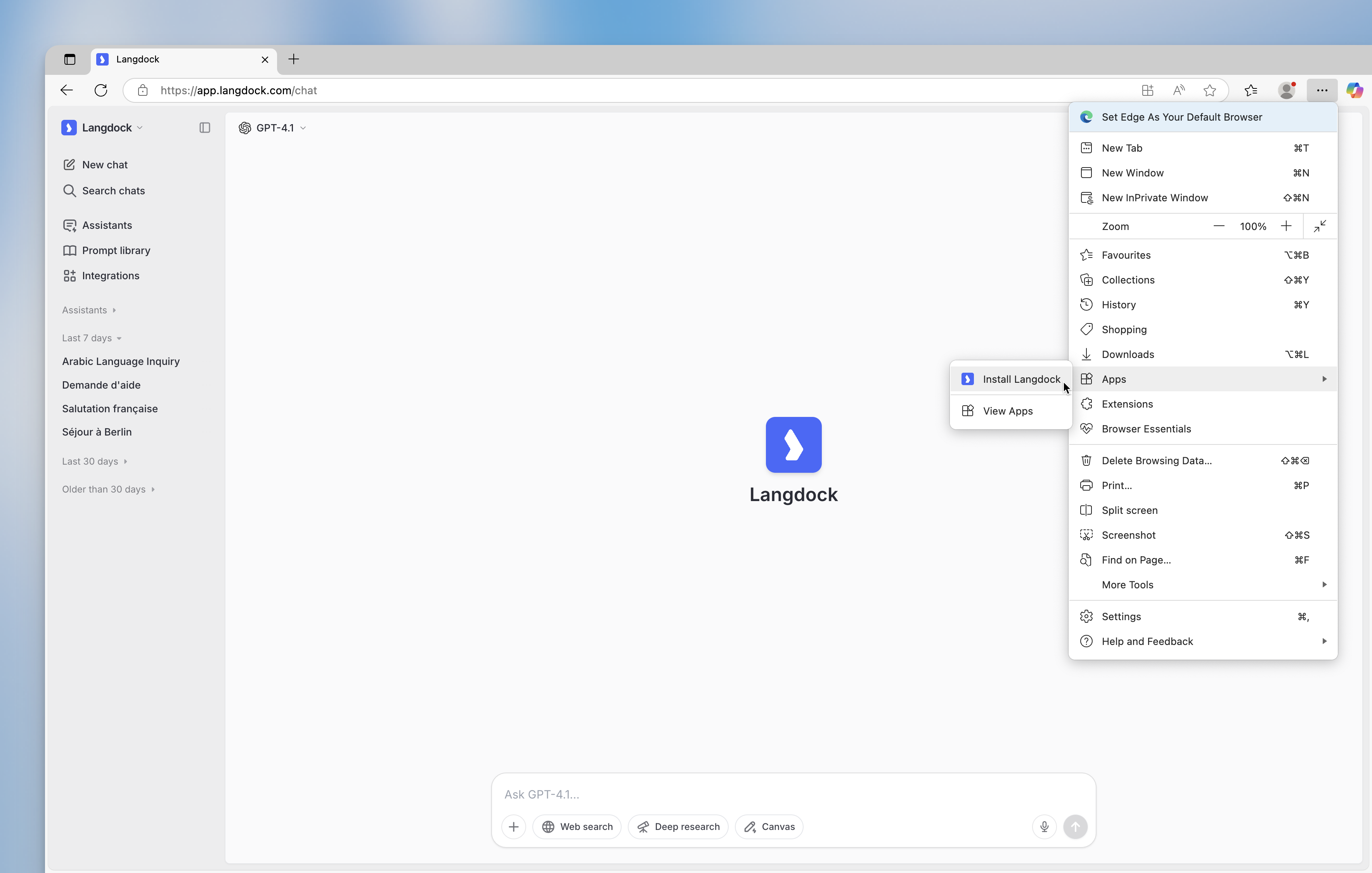Expand the Last 30 days section
The width and height of the screenshot is (1372, 873).
pyautogui.click(x=95, y=461)
